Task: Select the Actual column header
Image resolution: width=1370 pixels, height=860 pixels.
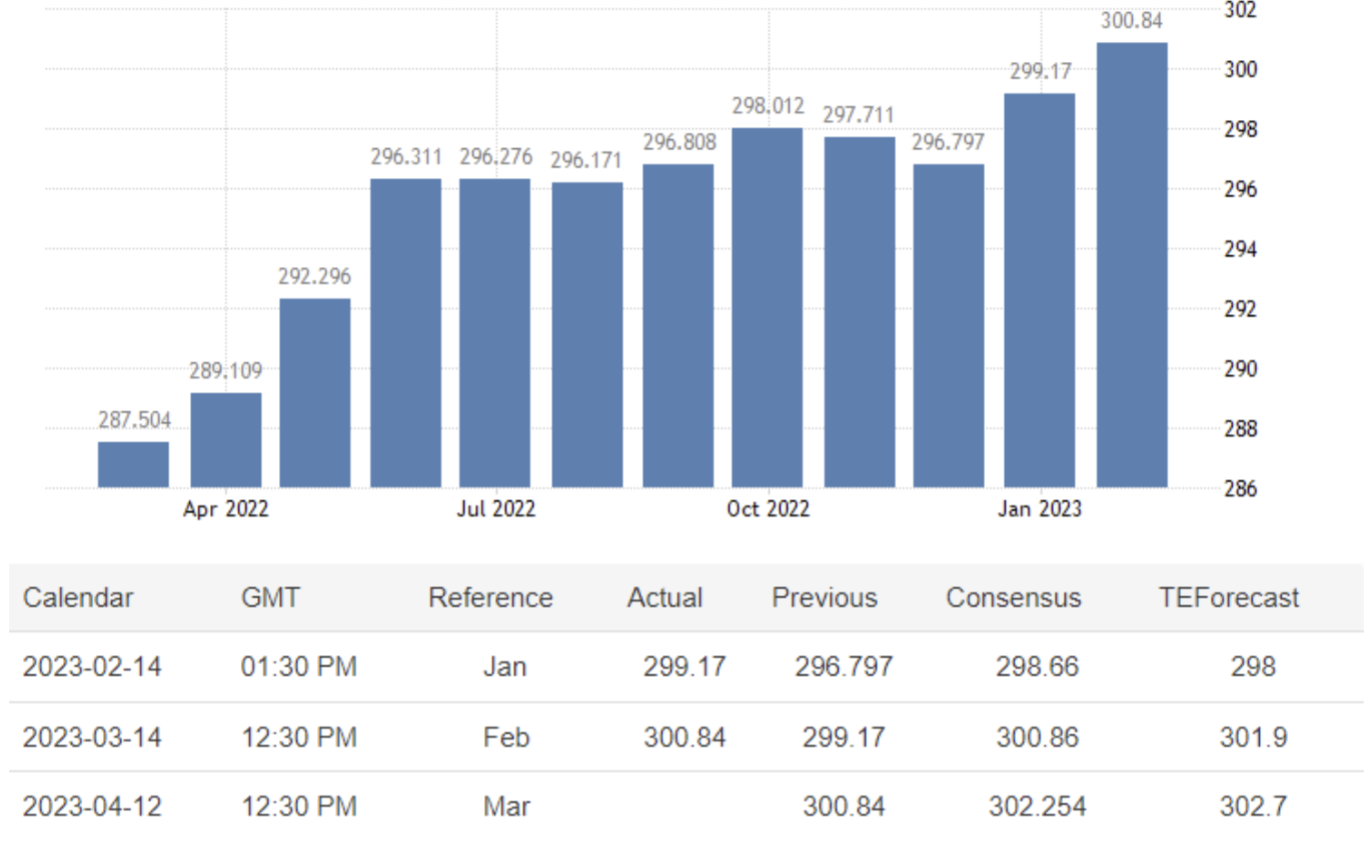Action: 664,598
